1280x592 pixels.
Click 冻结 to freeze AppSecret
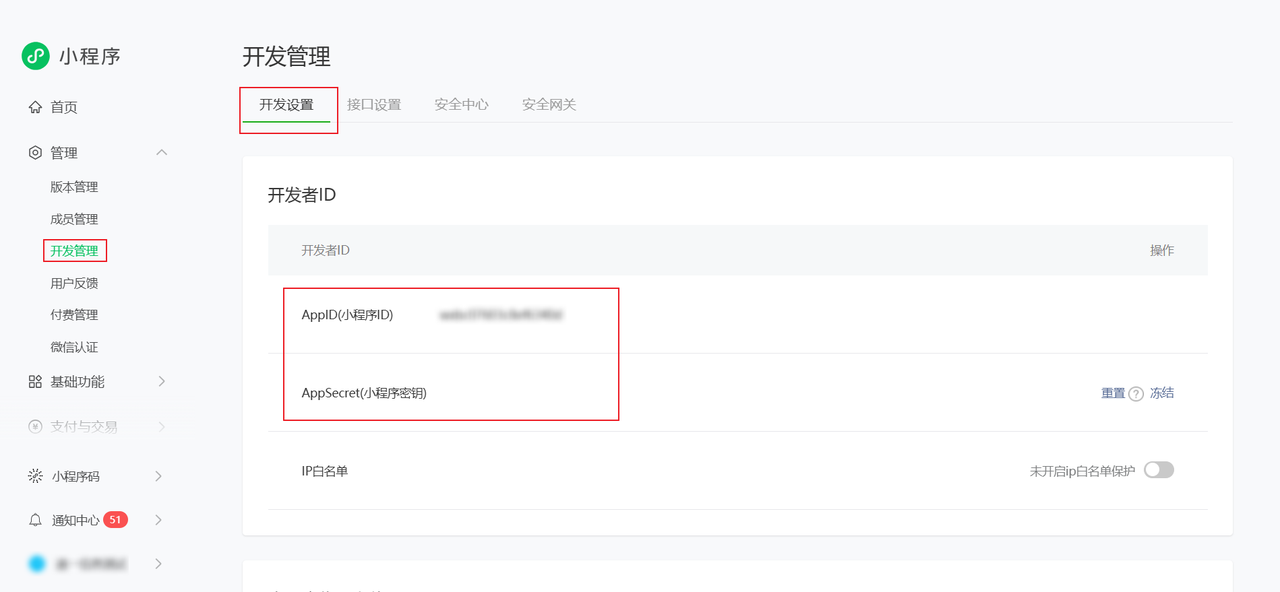tap(1162, 393)
